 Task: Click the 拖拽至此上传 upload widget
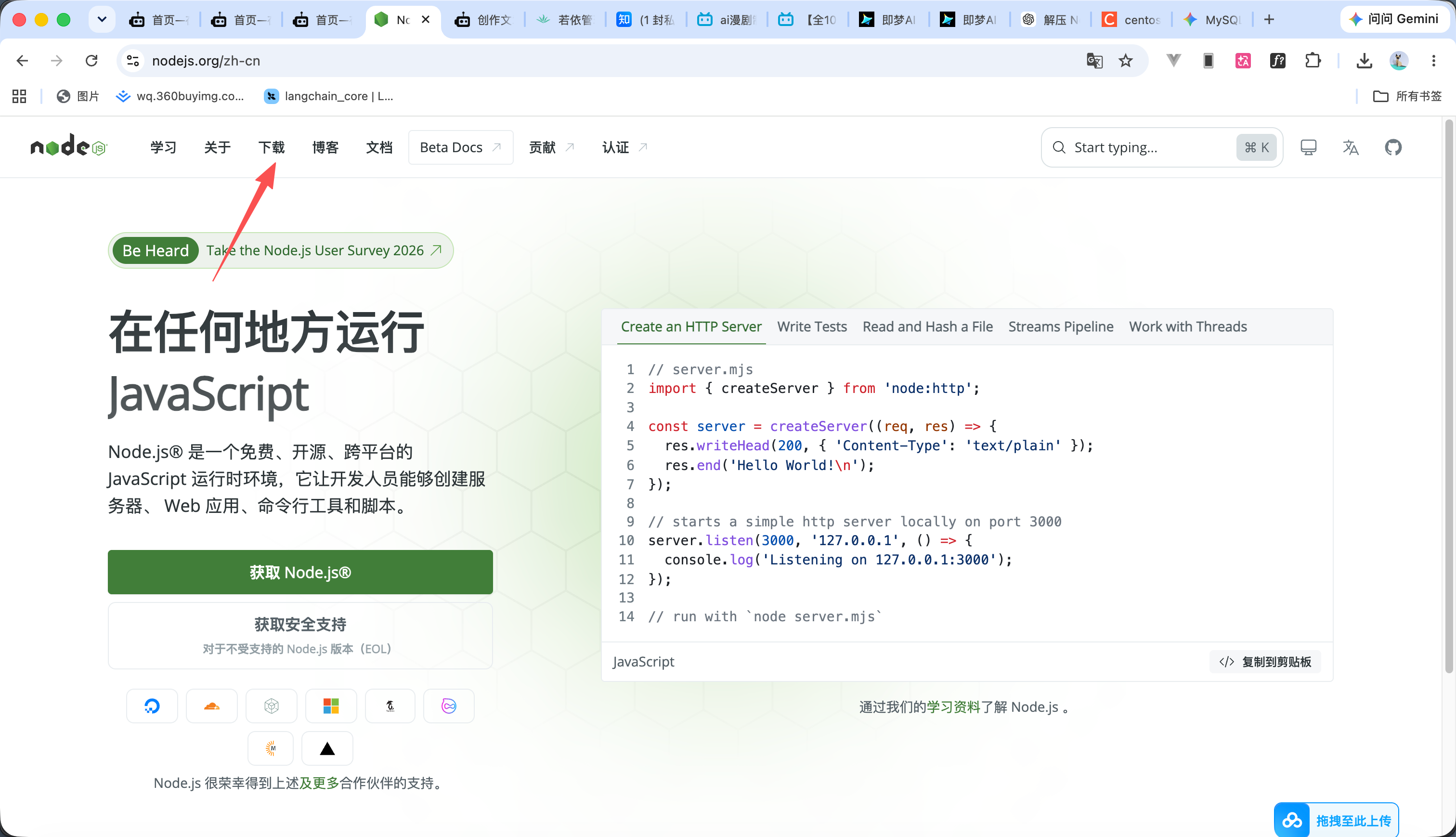point(1337,820)
